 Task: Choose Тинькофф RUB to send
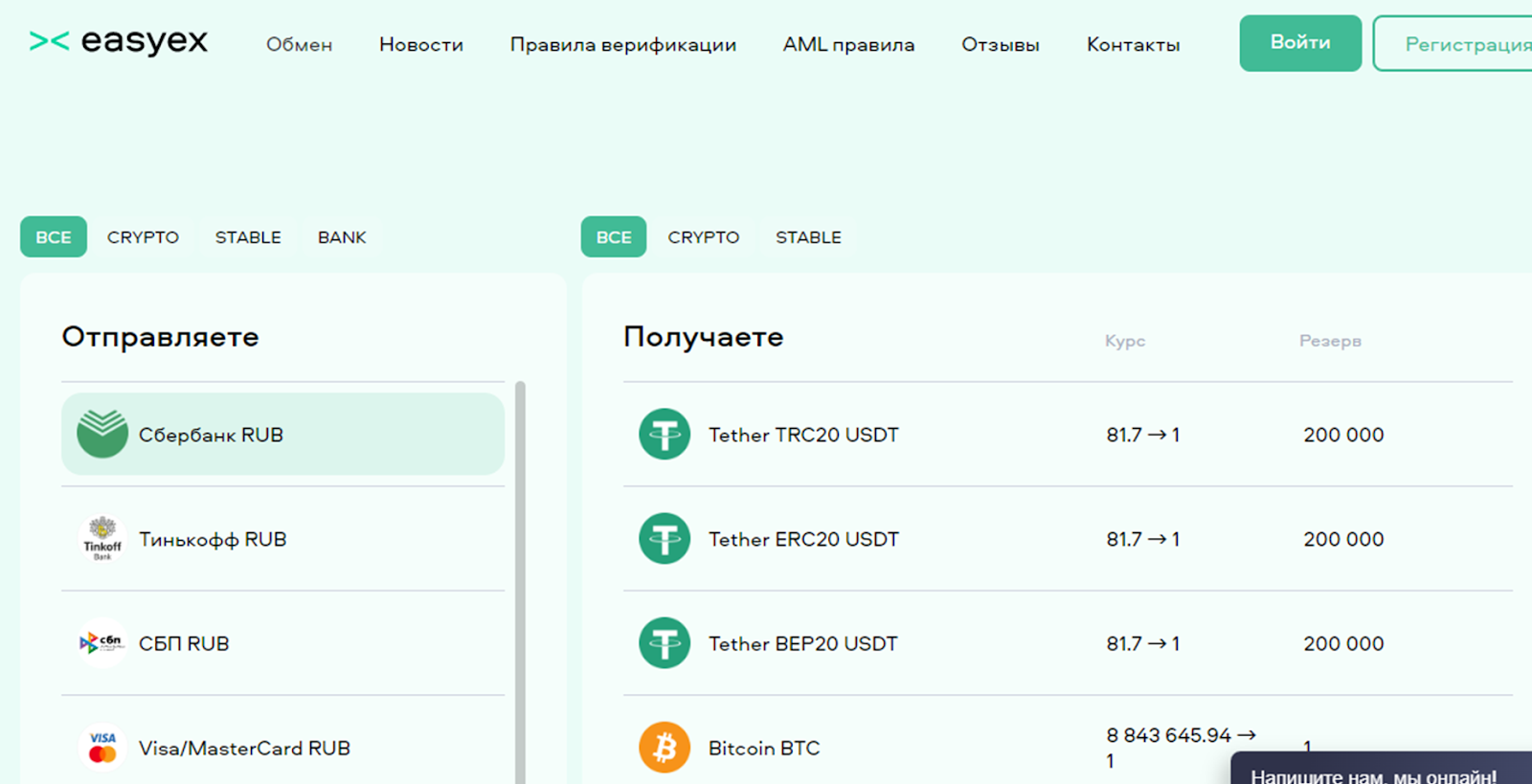coord(282,539)
